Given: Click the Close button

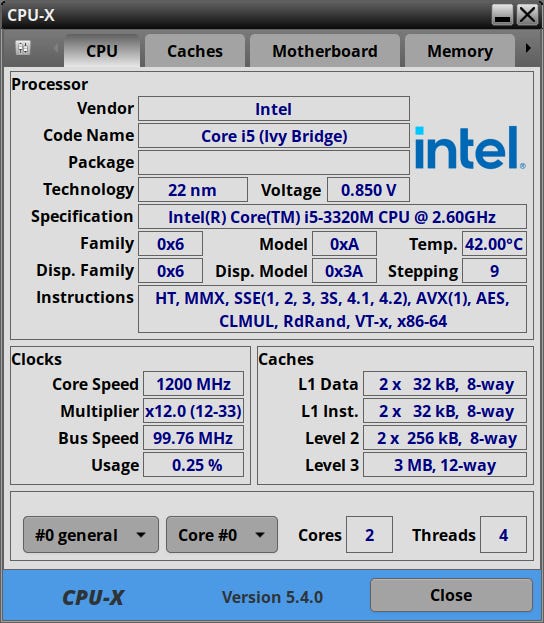Looking at the screenshot, I should (451, 595).
